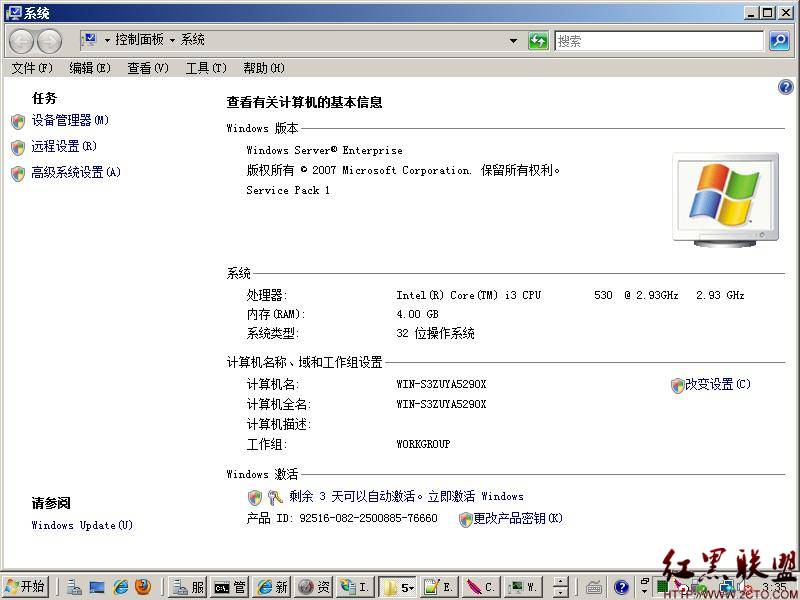Switch to the C. feather taskbar button

tap(481, 587)
